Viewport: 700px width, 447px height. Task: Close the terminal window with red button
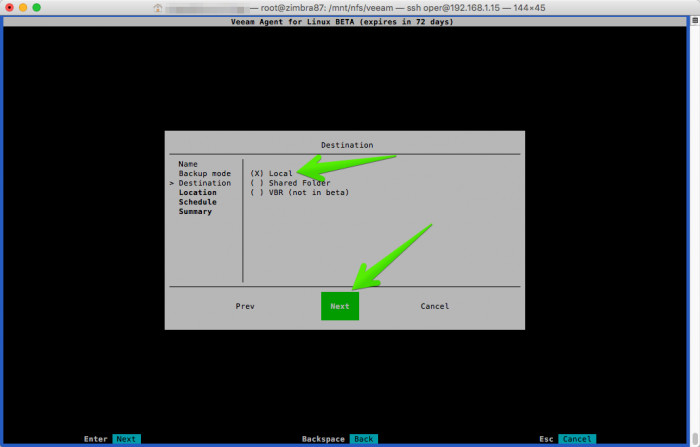(9, 7)
